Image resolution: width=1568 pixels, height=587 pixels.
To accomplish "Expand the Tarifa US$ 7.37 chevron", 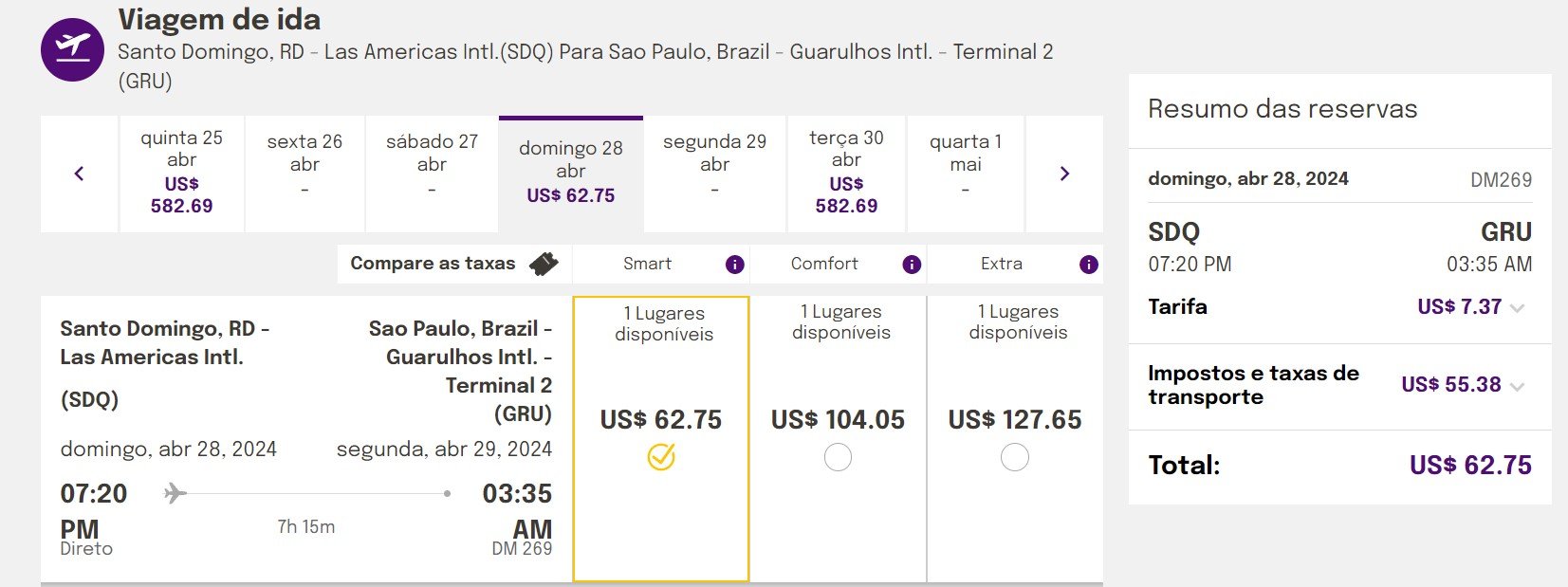I will pyautogui.click(x=1518, y=308).
